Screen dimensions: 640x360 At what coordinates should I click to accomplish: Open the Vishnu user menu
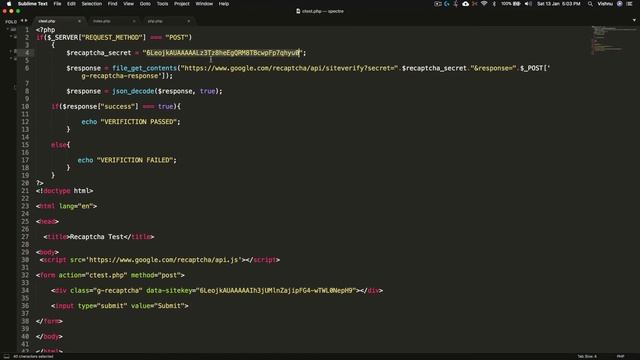coord(605,4)
